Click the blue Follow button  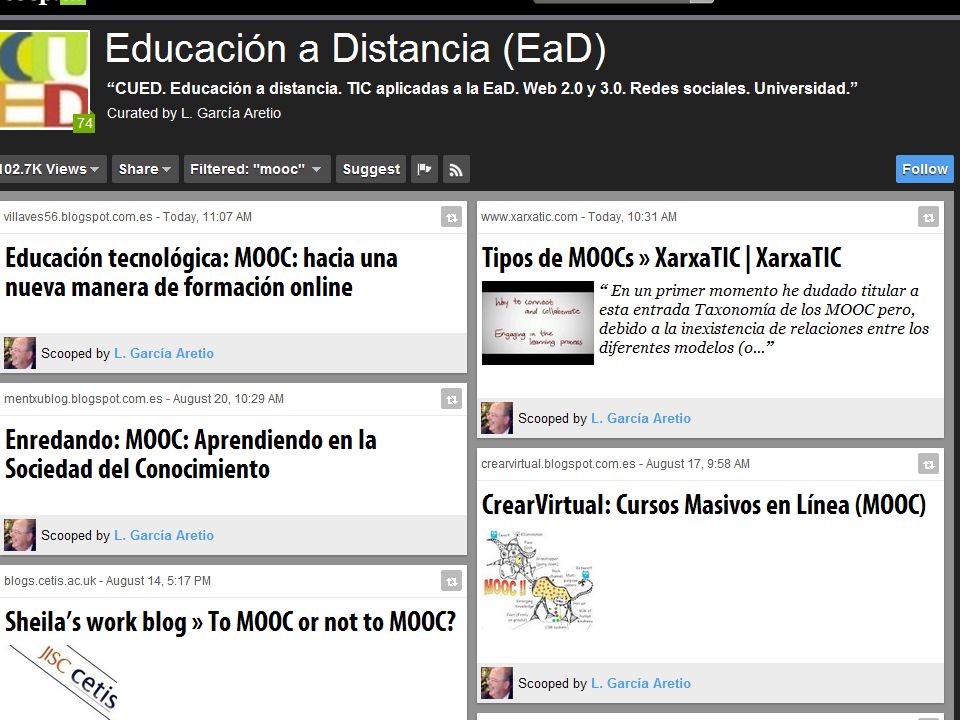point(924,169)
